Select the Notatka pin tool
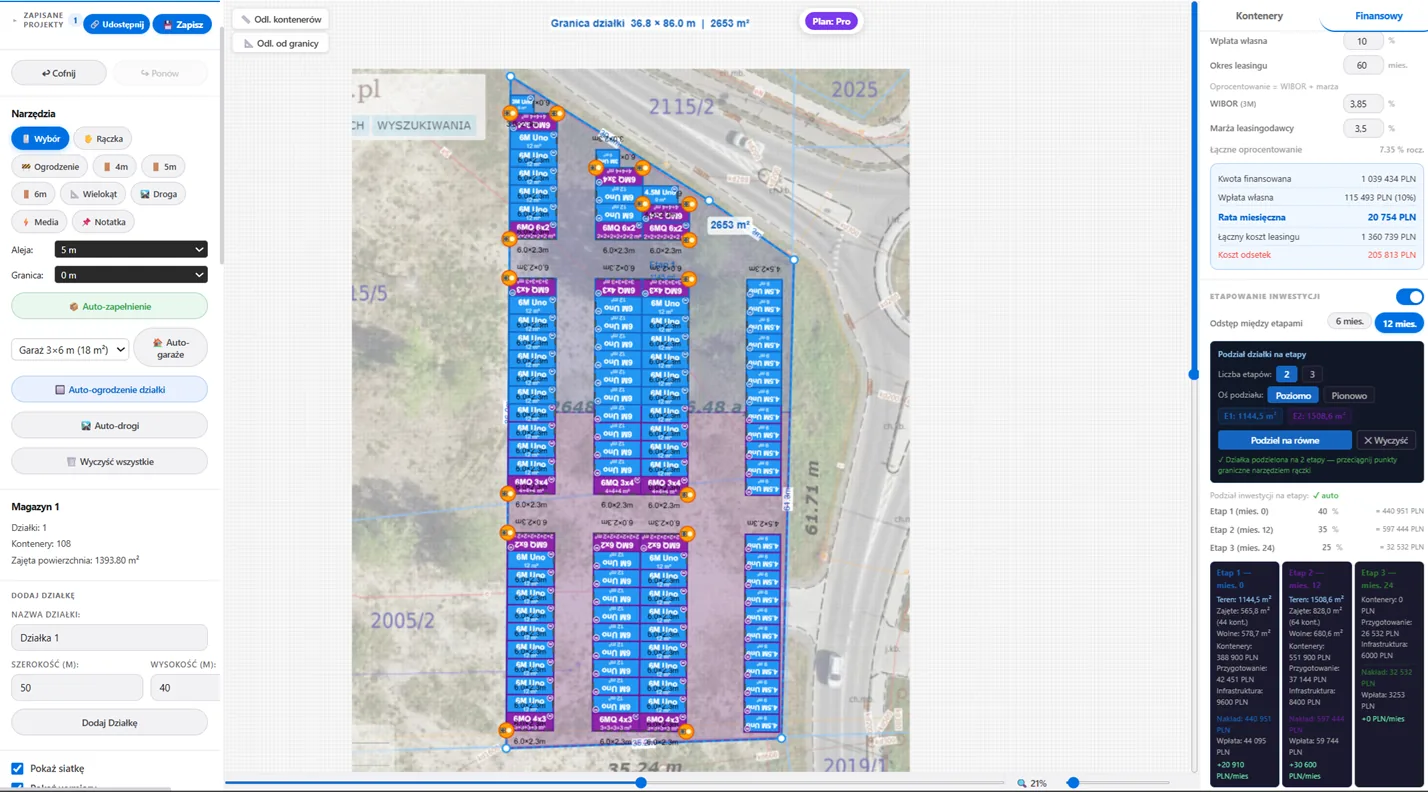 (x=104, y=222)
